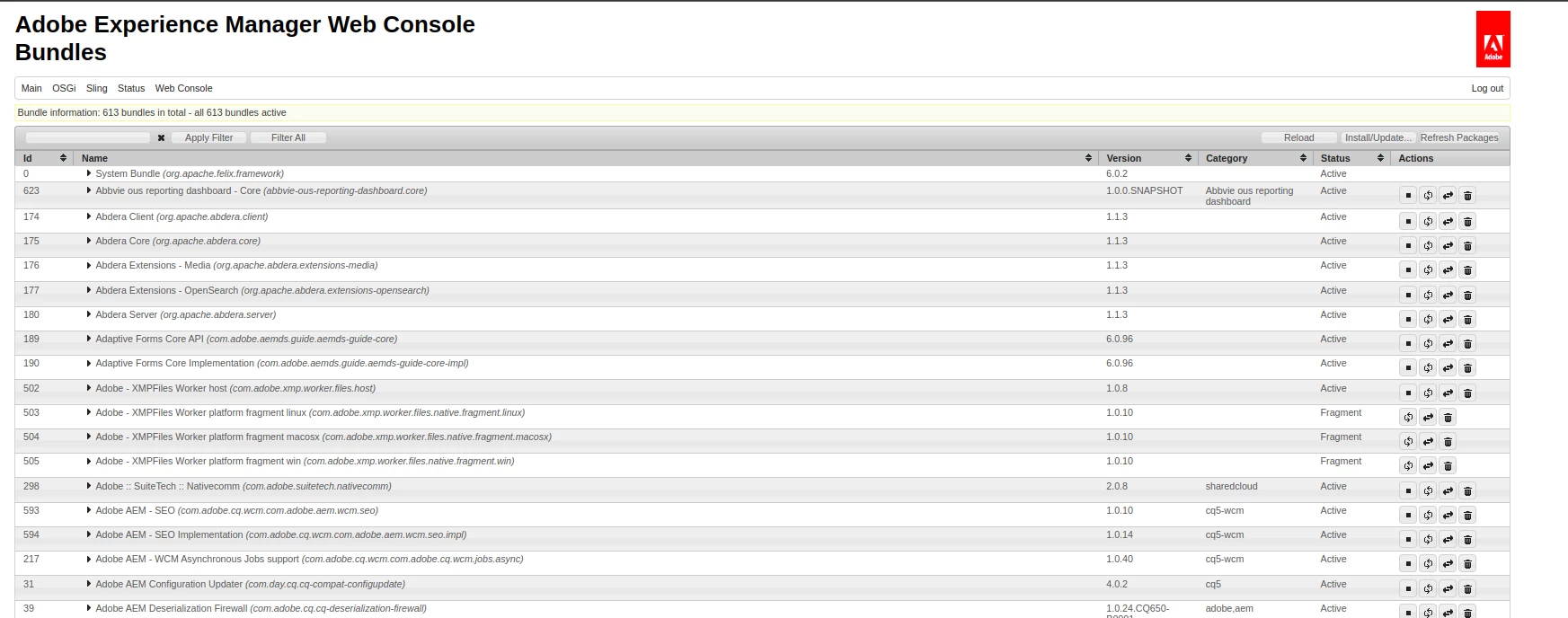Image resolution: width=1568 pixels, height=618 pixels.
Task: Update the Abdera Client bundle
Action: [1448, 222]
